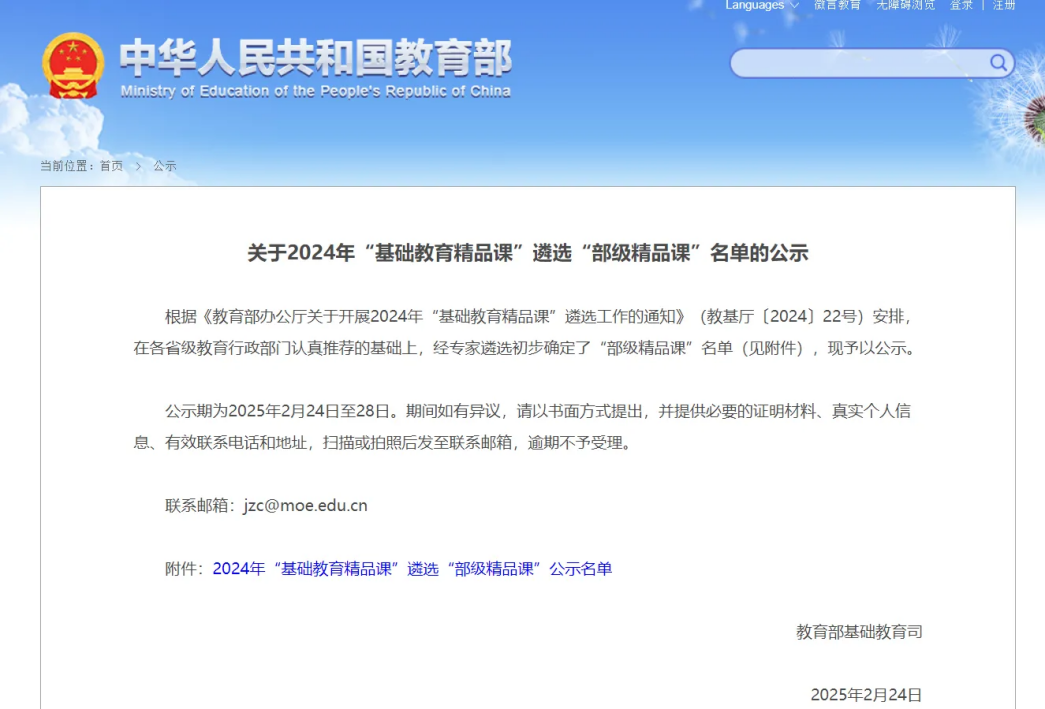Click the magnifier search icon

click(x=998, y=64)
